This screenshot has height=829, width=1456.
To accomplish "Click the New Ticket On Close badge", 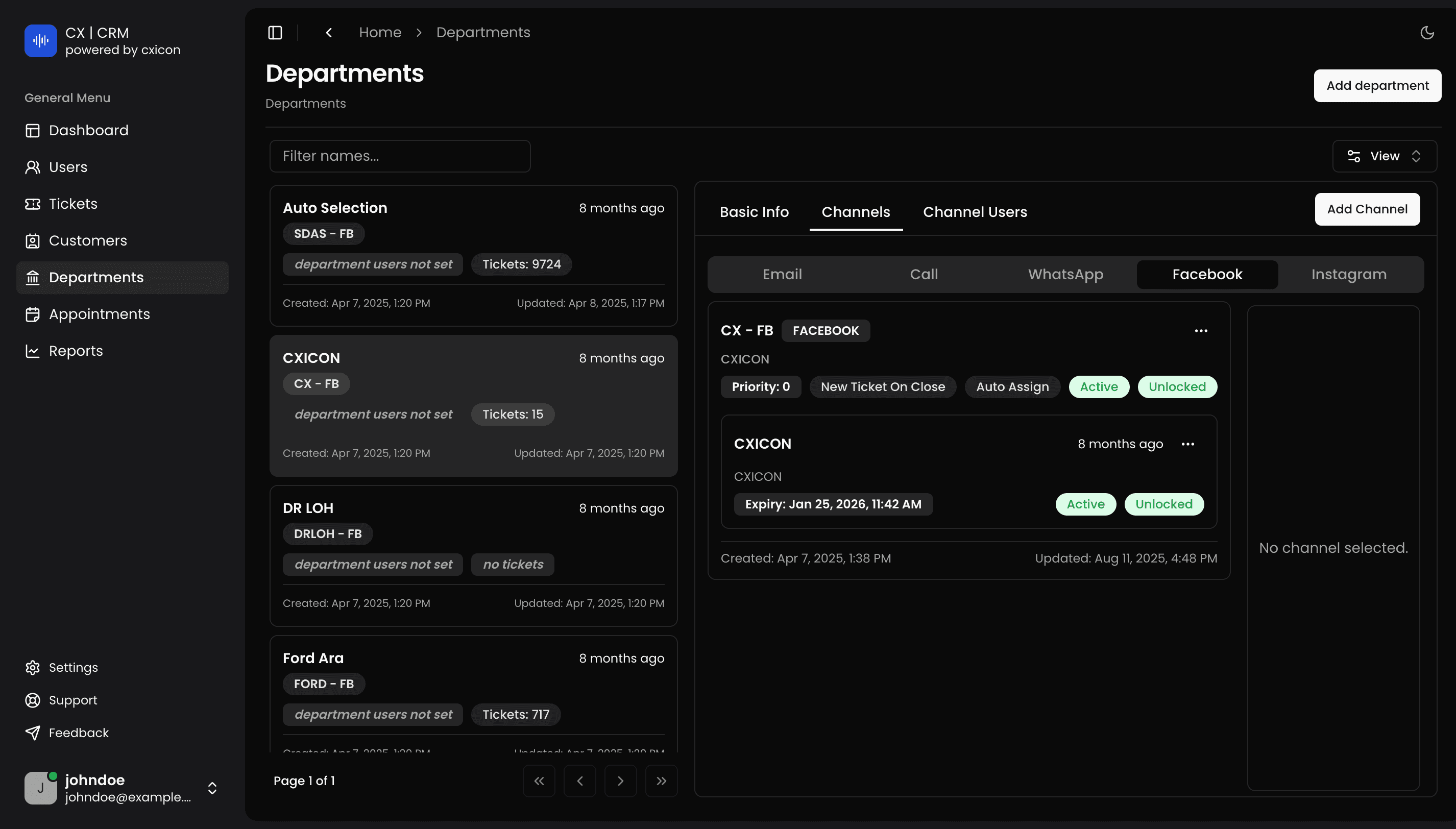I will click(883, 387).
